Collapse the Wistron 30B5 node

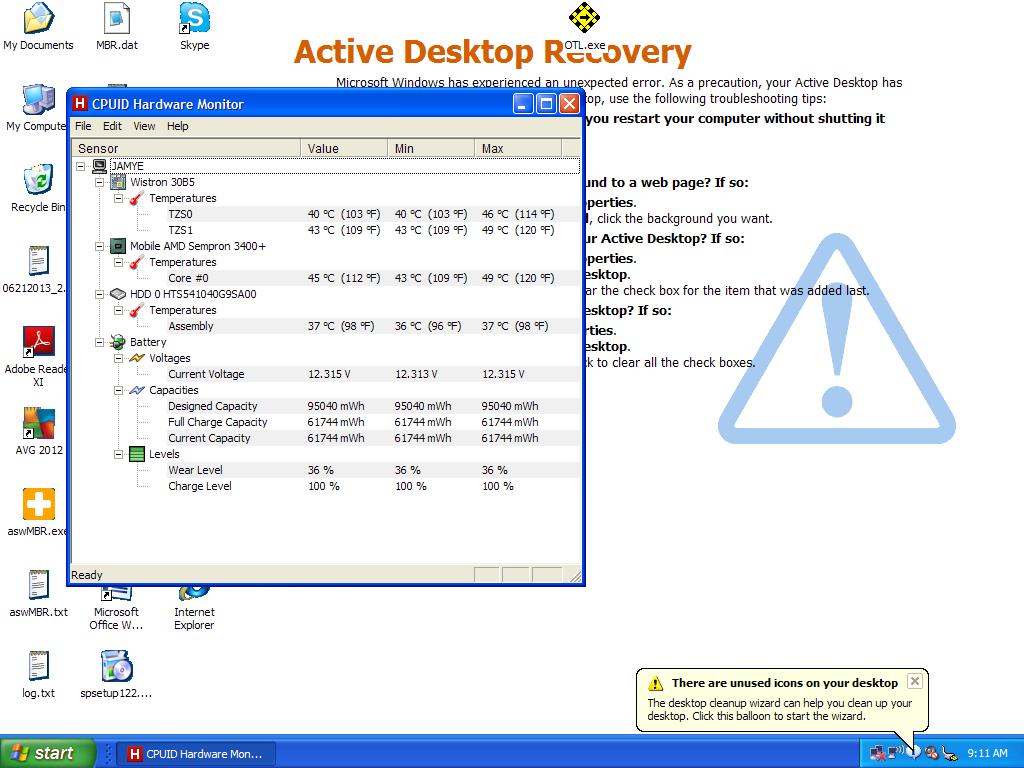point(99,182)
